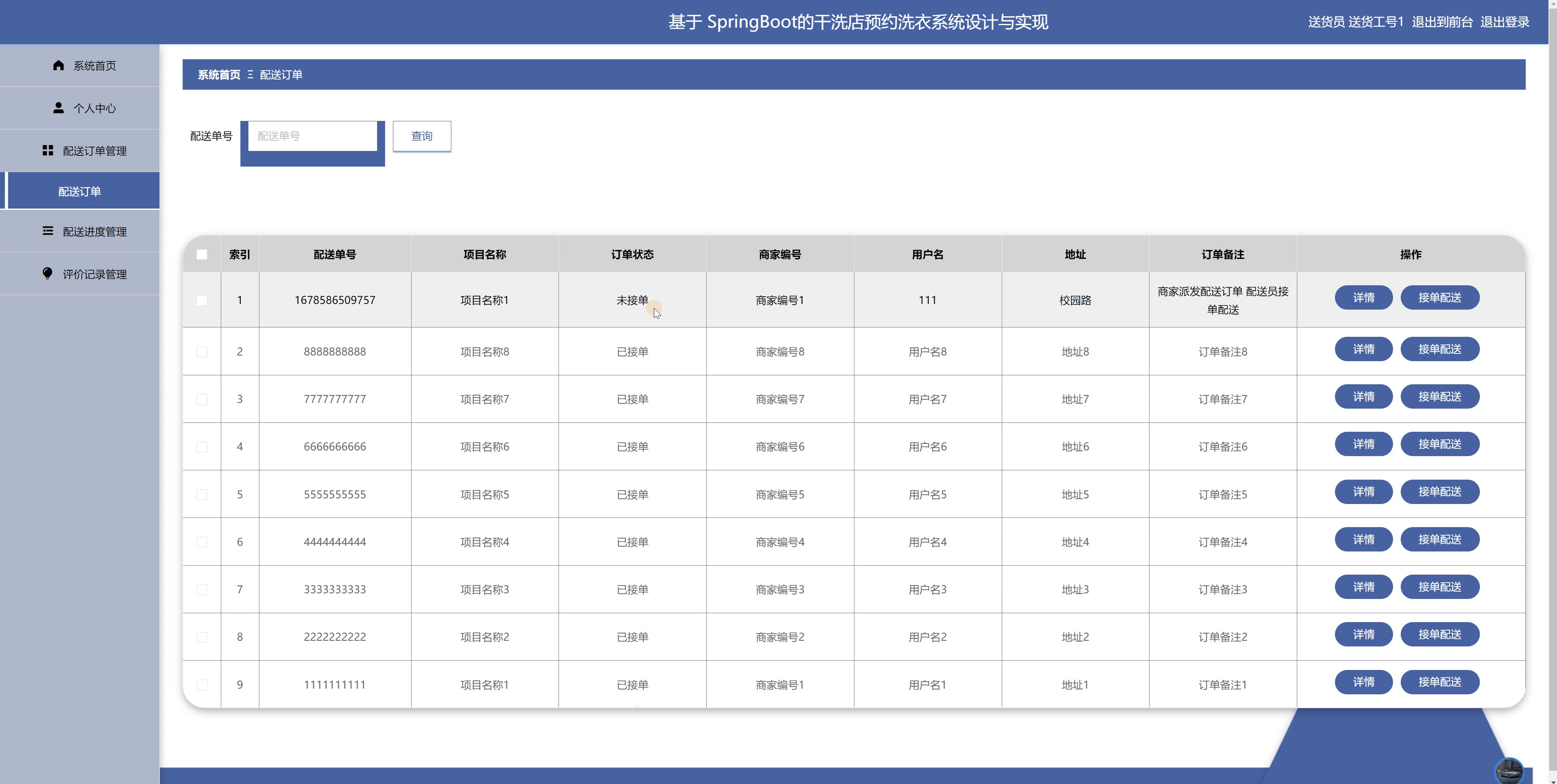Check the row with 1678586509757

pyautogui.click(x=202, y=300)
